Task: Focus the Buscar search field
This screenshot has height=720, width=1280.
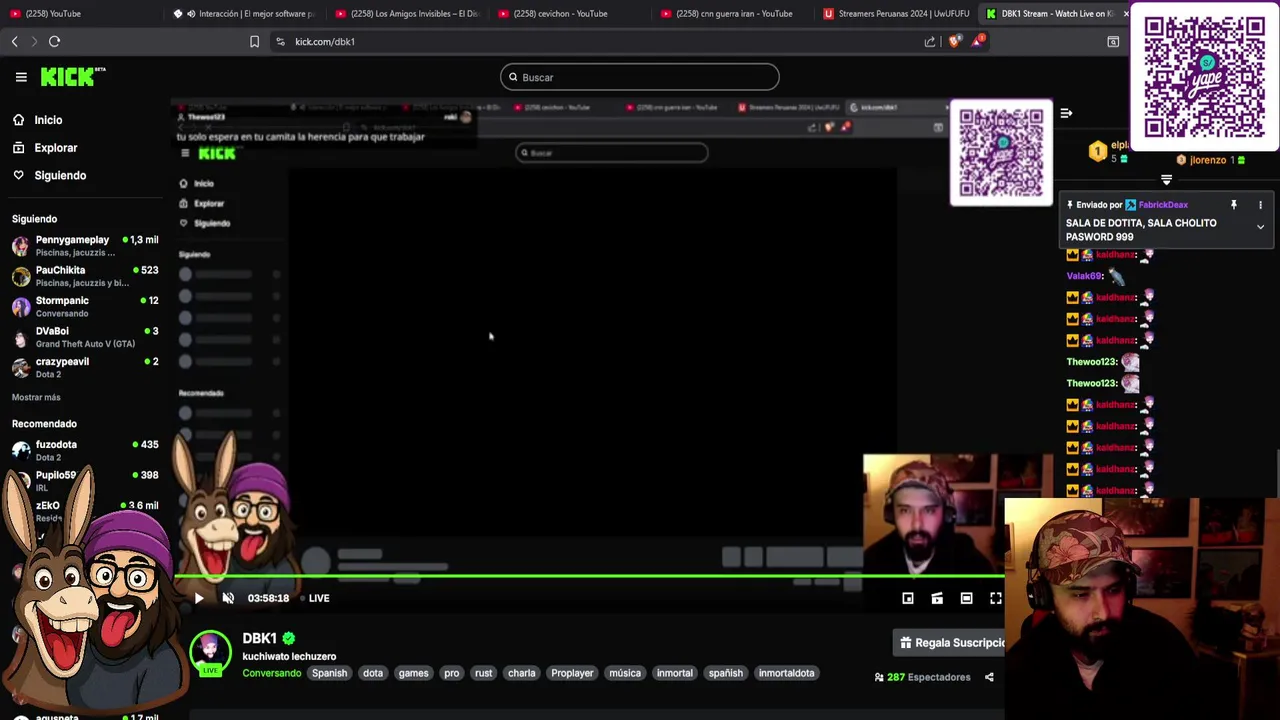Action: coord(640,77)
